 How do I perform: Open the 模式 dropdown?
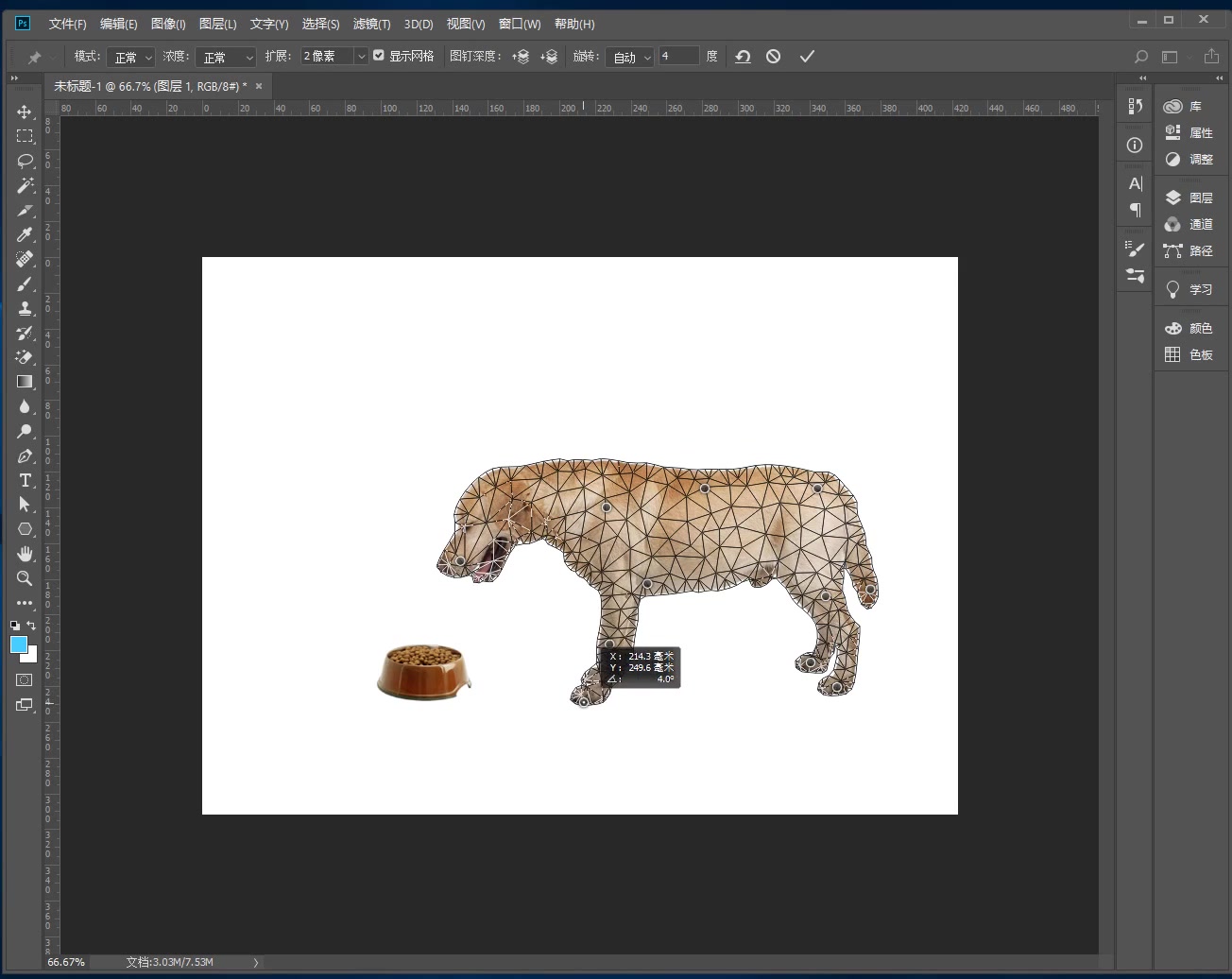[x=130, y=57]
